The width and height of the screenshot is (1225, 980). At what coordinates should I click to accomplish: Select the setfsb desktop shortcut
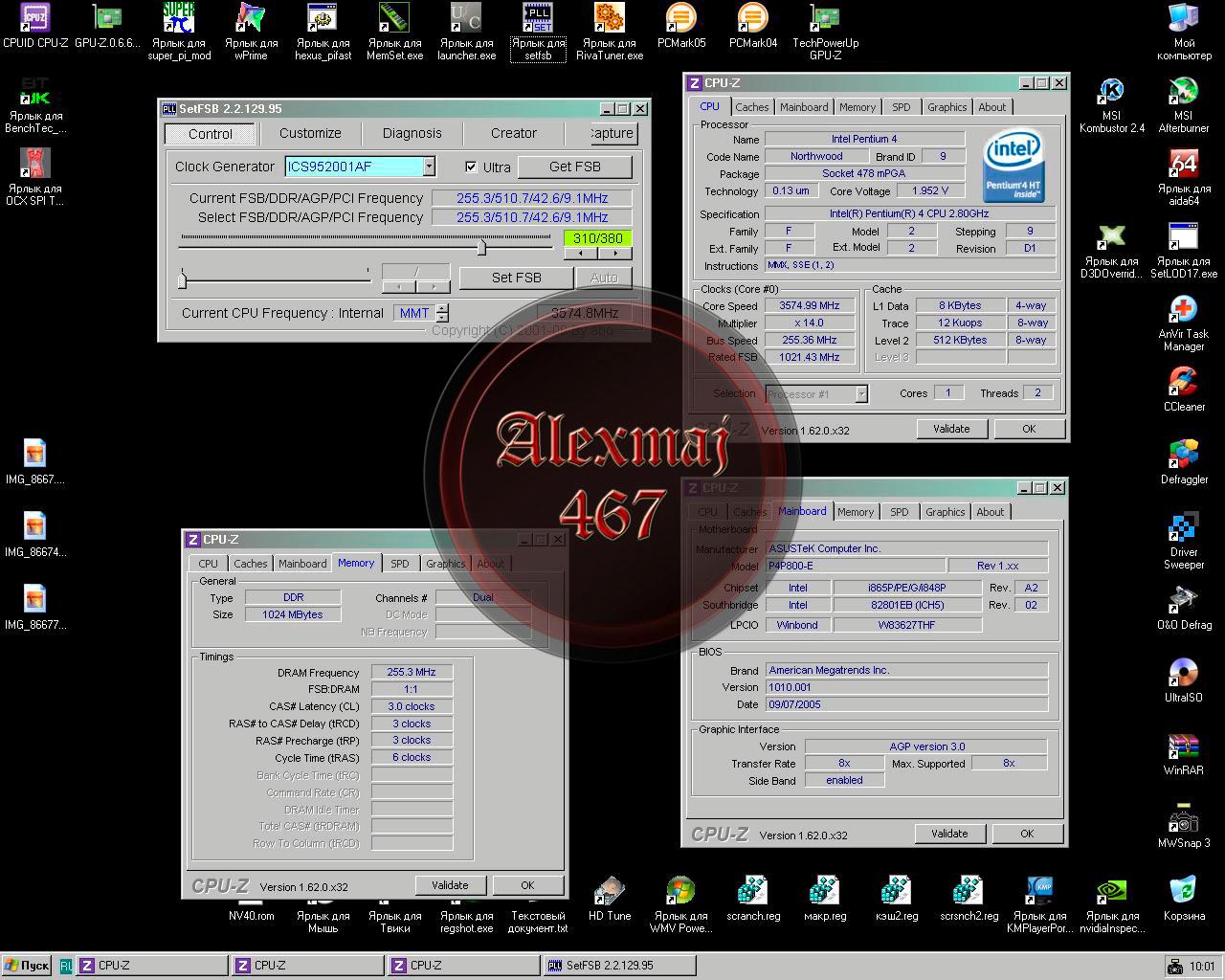[538, 18]
